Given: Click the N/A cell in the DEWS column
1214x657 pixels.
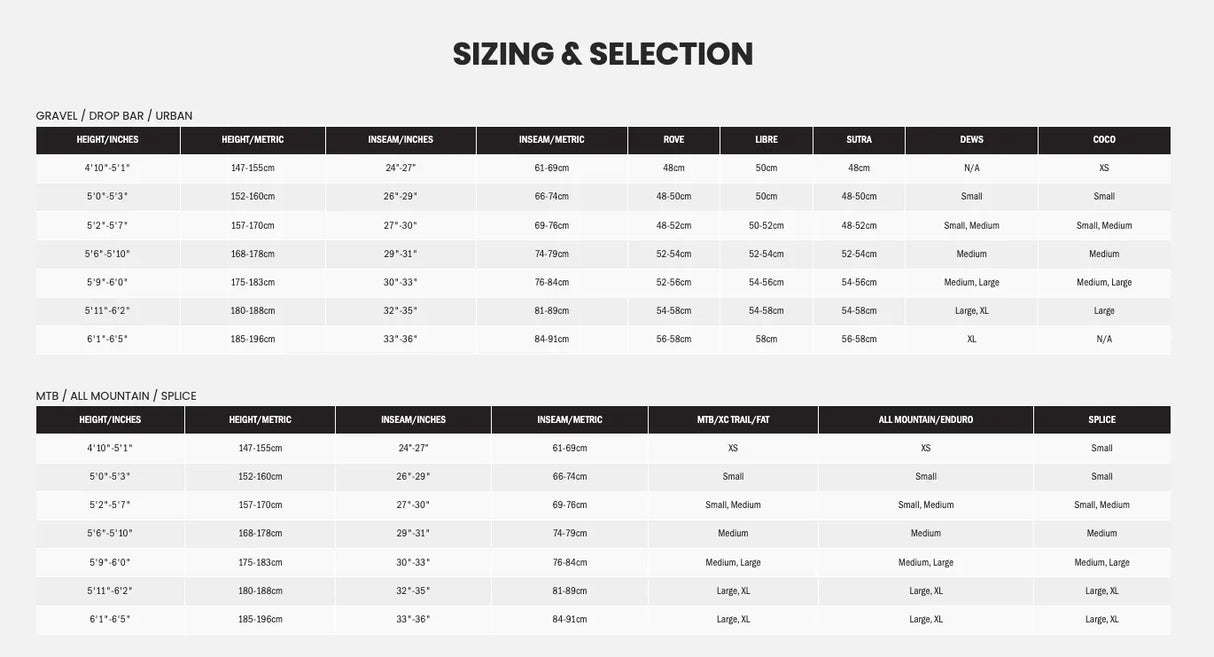Looking at the screenshot, I should pyautogui.click(x=971, y=168).
